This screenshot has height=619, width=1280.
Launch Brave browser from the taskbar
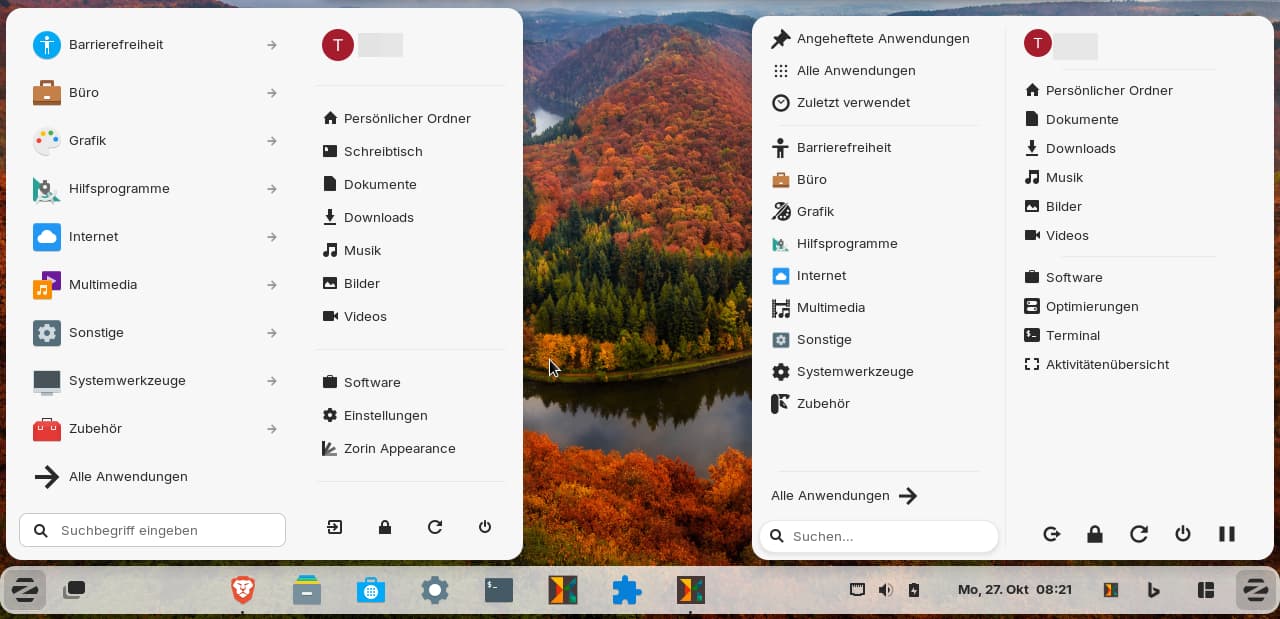[x=243, y=590]
